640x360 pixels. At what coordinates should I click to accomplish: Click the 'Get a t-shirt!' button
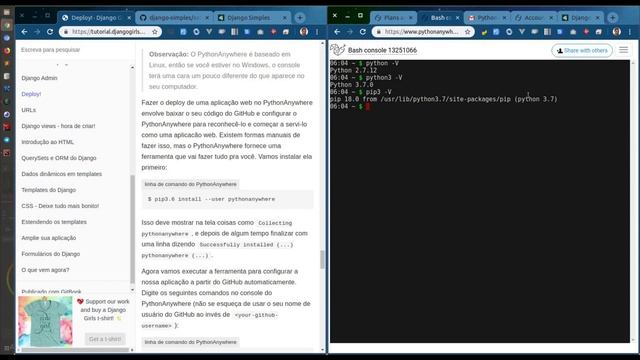(105, 339)
